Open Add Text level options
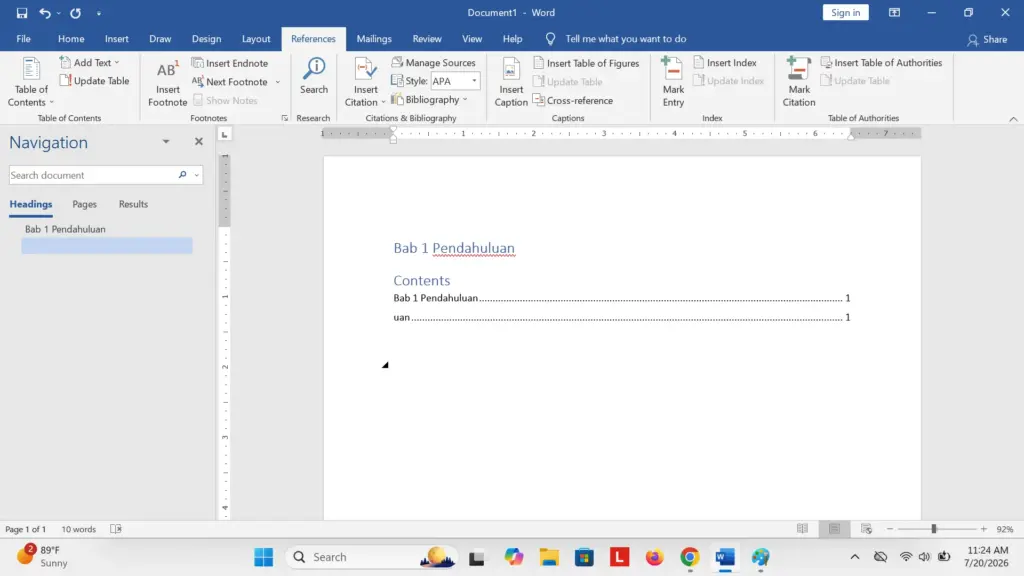This screenshot has height=576, width=1024. [90, 63]
